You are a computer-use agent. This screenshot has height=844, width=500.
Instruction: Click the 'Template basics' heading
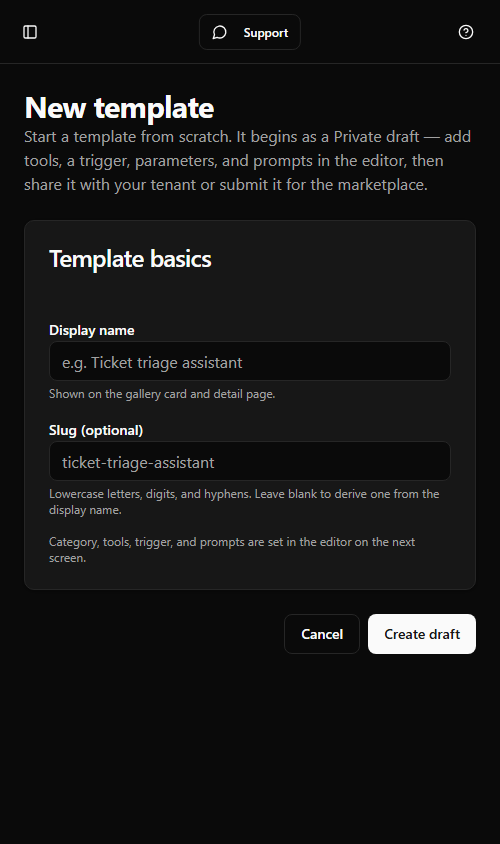click(x=130, y=259)
